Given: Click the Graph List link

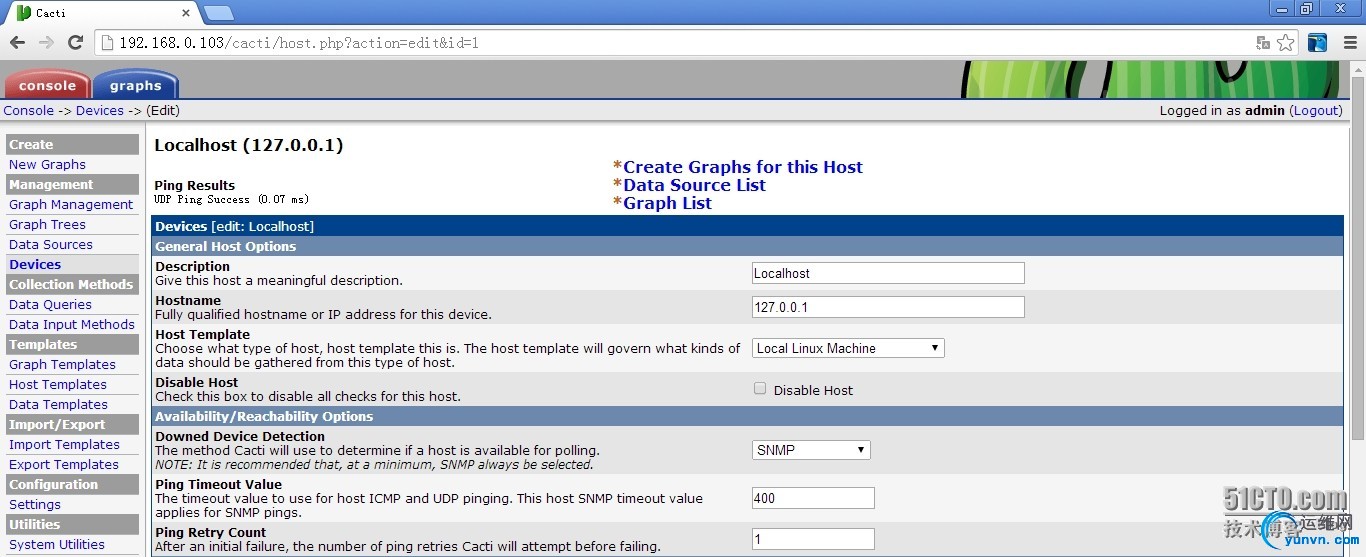Looking at the screenshot, I should tap(667, 203).
